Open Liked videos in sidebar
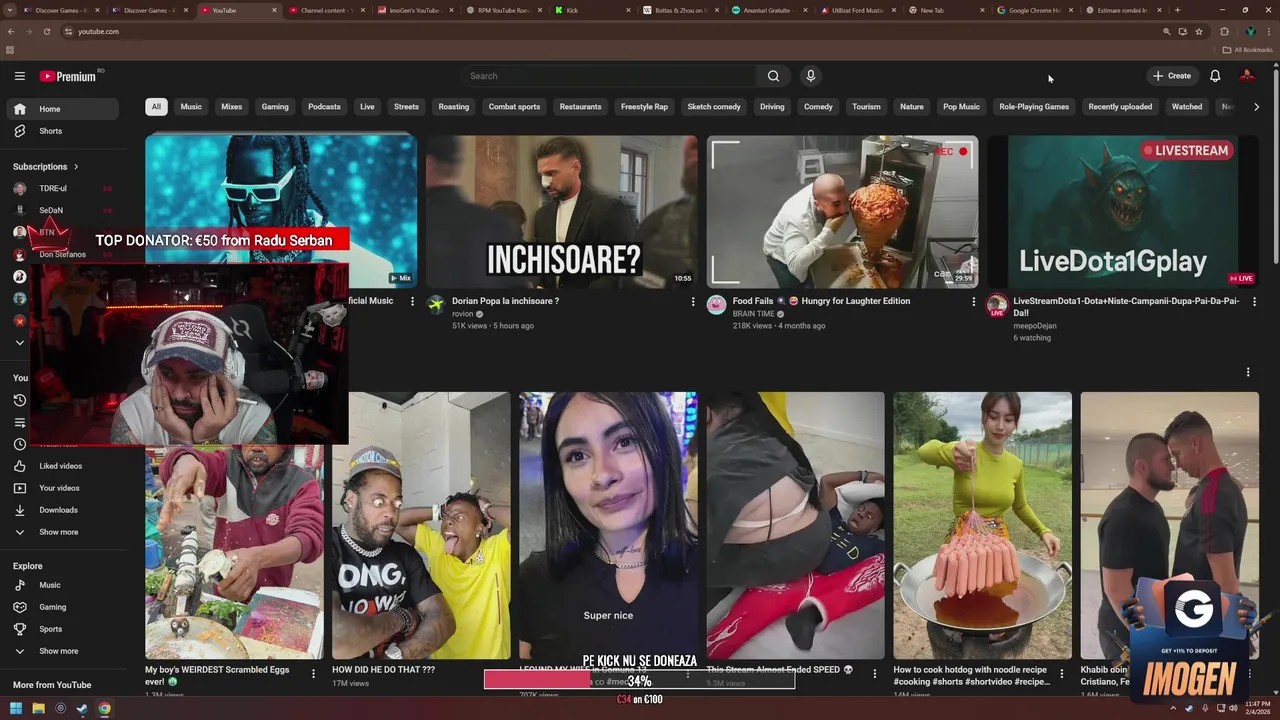This screenshot has height=720, width=1280. [65, 466]
